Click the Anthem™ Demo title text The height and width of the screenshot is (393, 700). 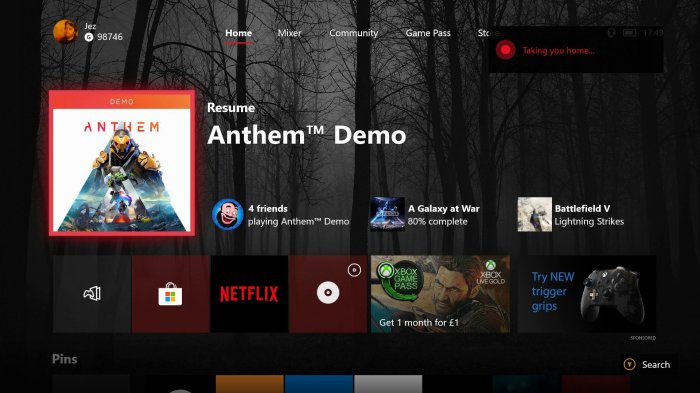(x=306, y=135)
